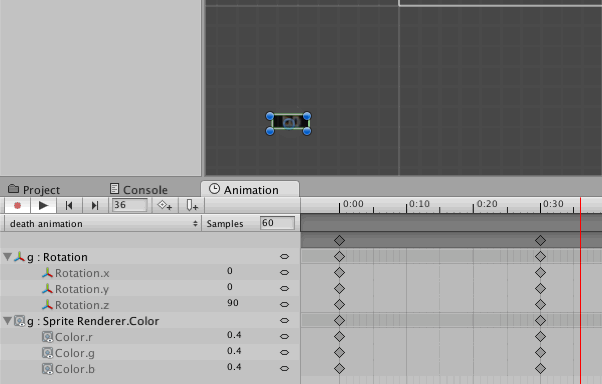Select Color.b keyframe at 0:00
The width and height of the screenshot is (602, 384).
339,369
